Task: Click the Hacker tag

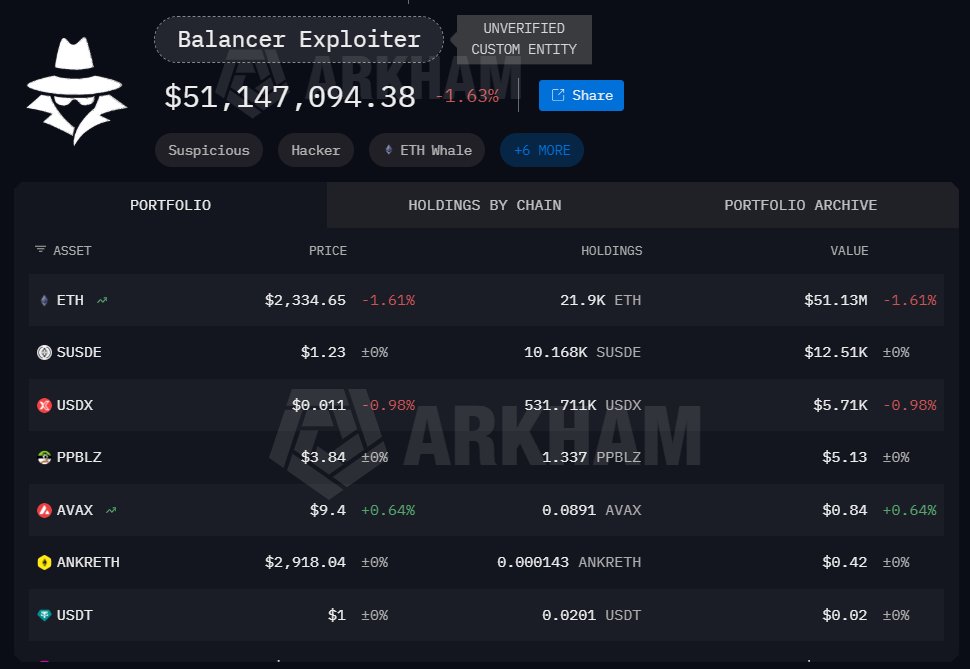Action: click(316, 150)
